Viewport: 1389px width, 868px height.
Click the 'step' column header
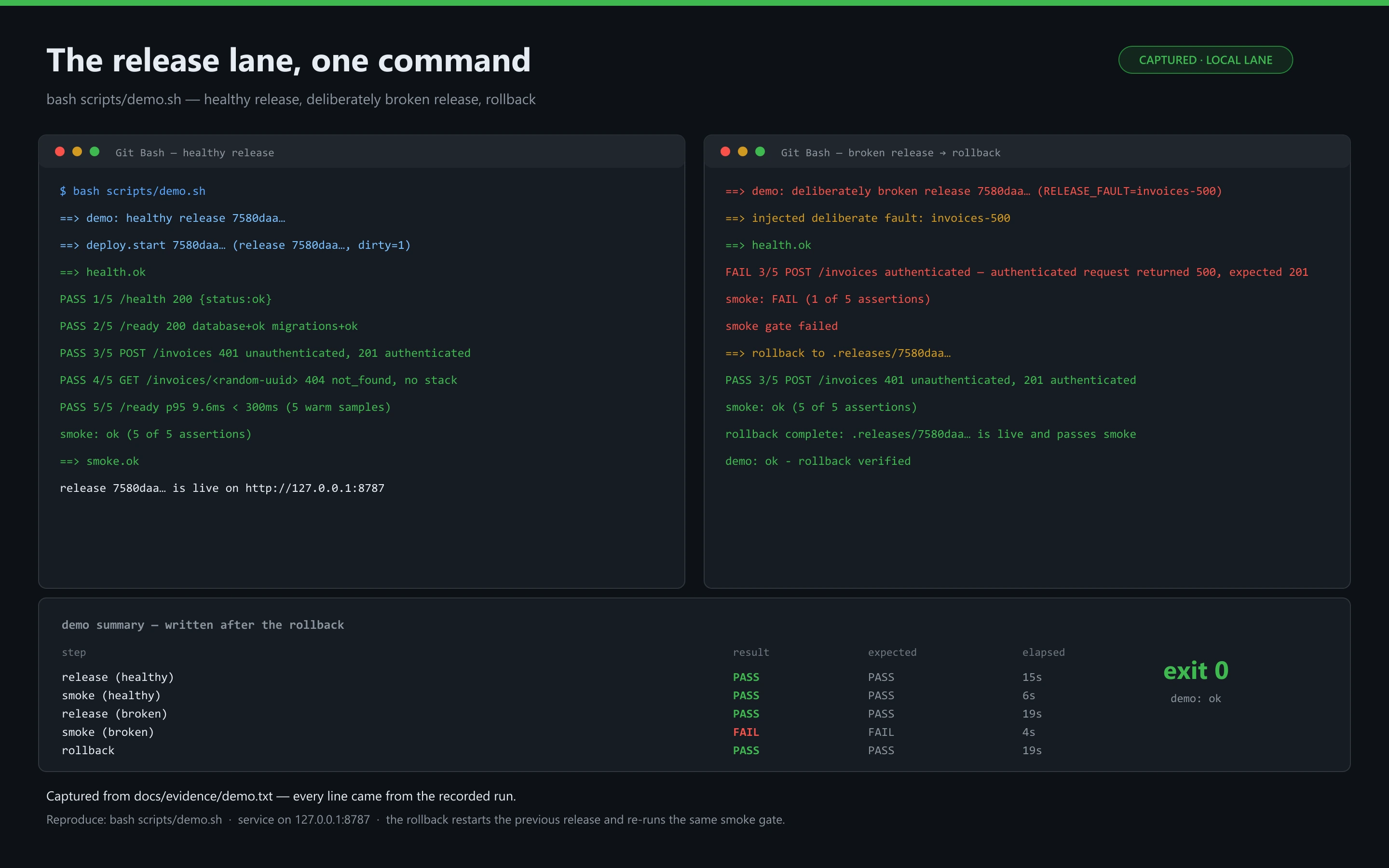point(74,652)
